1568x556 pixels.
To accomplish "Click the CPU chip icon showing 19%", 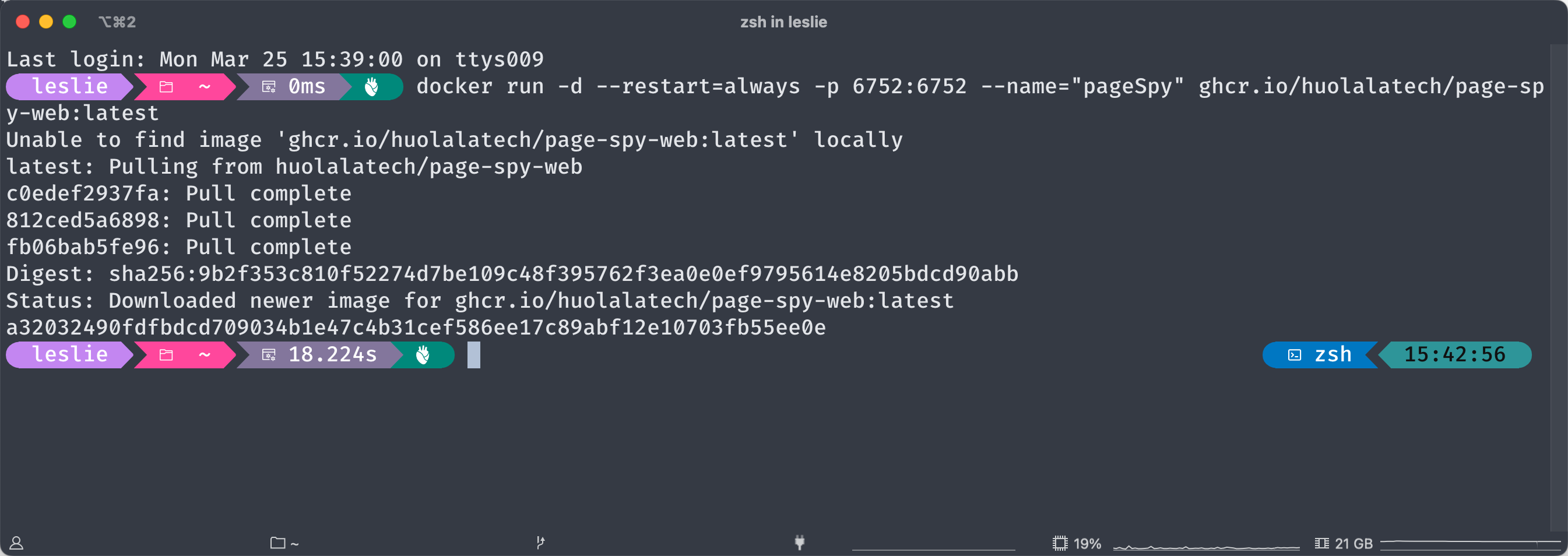I will (1060, 543).
